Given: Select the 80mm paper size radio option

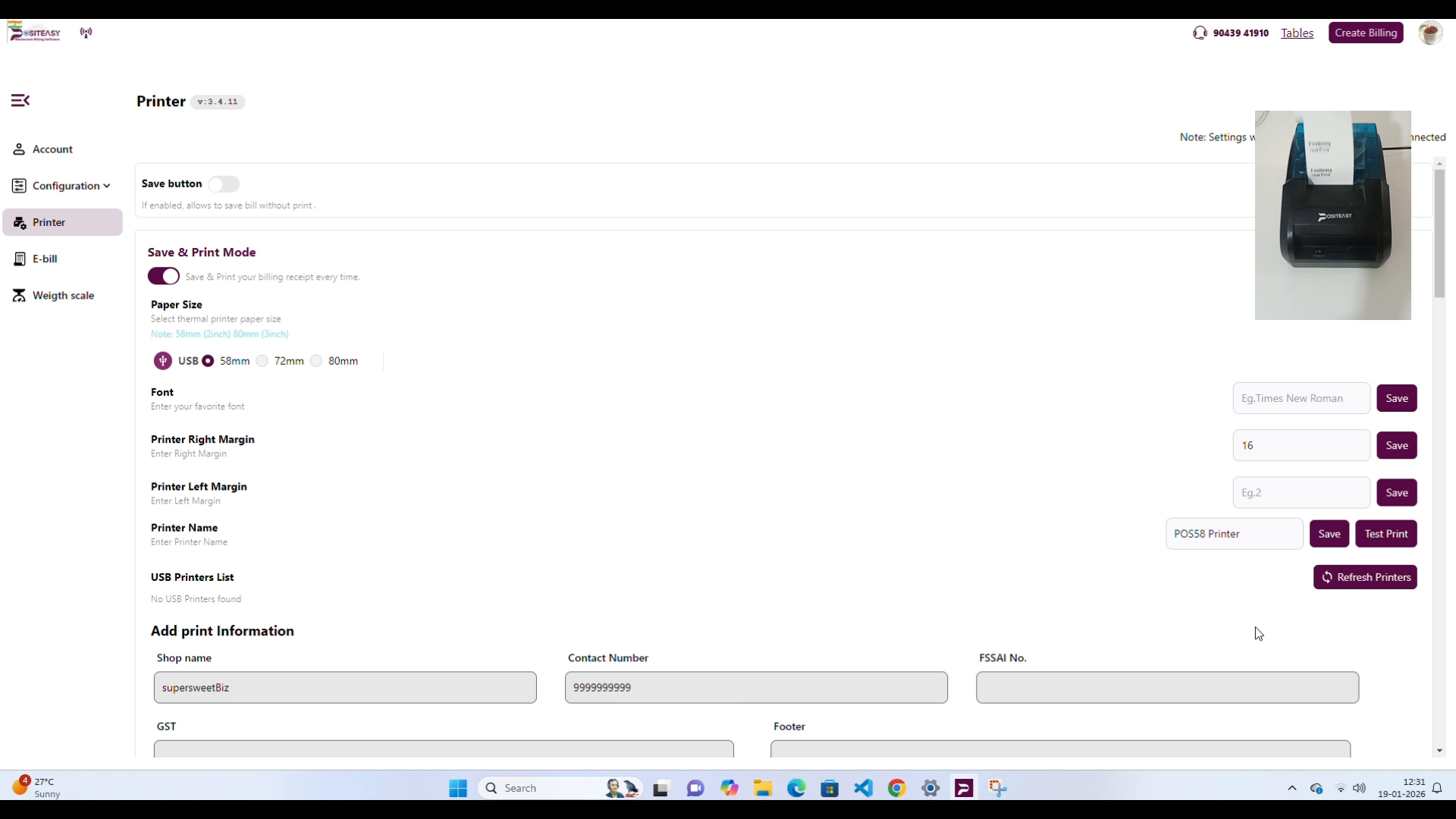Looking at the screenshot, I should click(x=317, y=362).
